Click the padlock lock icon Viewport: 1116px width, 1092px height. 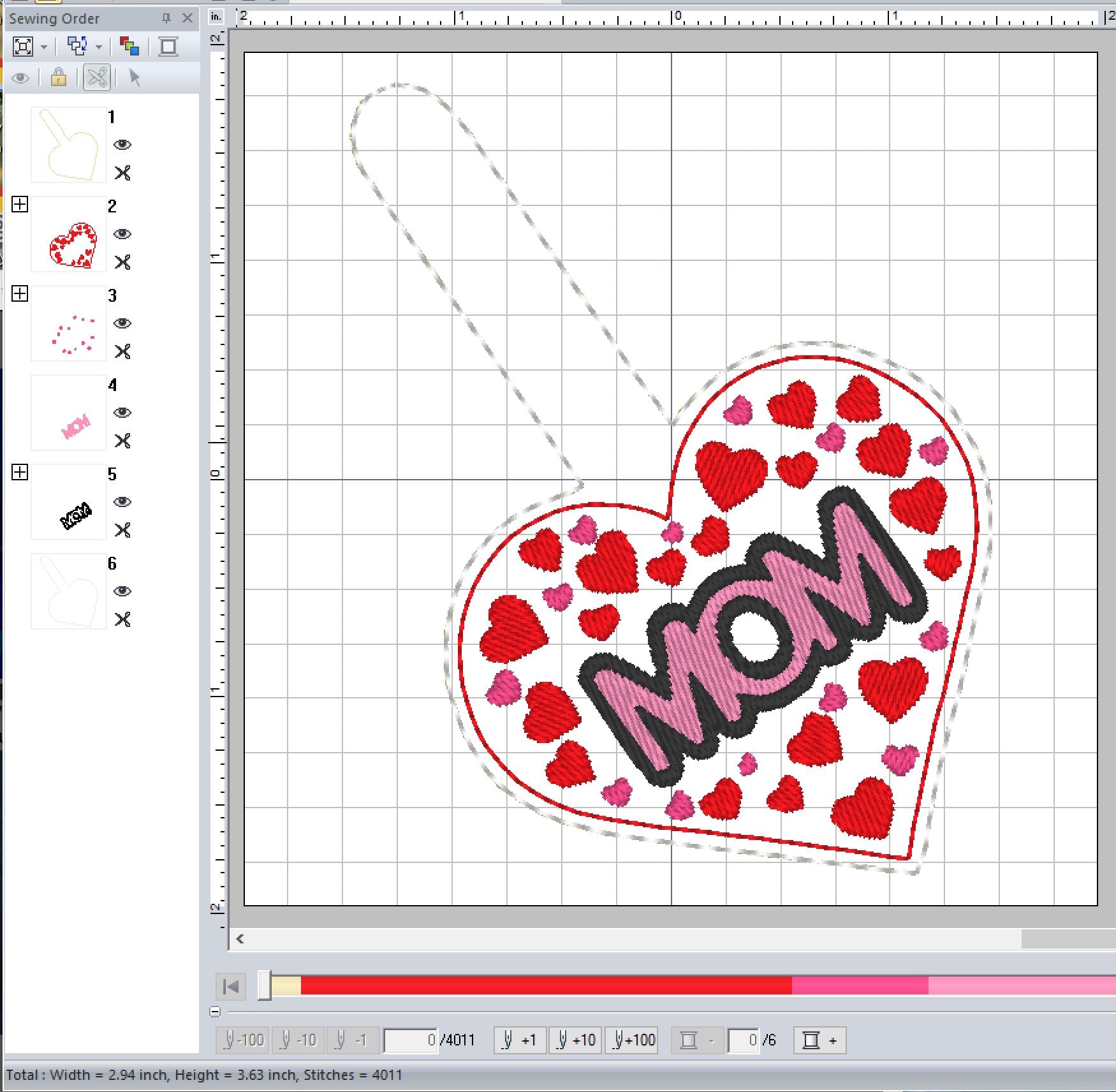point(59,78)
